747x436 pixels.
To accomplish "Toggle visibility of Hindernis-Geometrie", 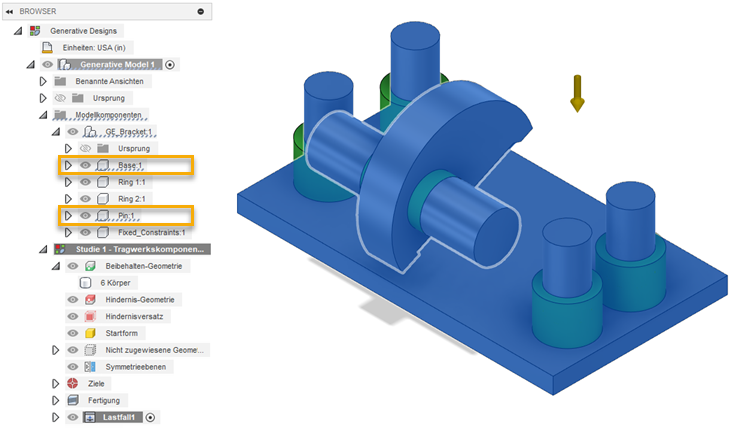I will (72, 300).
